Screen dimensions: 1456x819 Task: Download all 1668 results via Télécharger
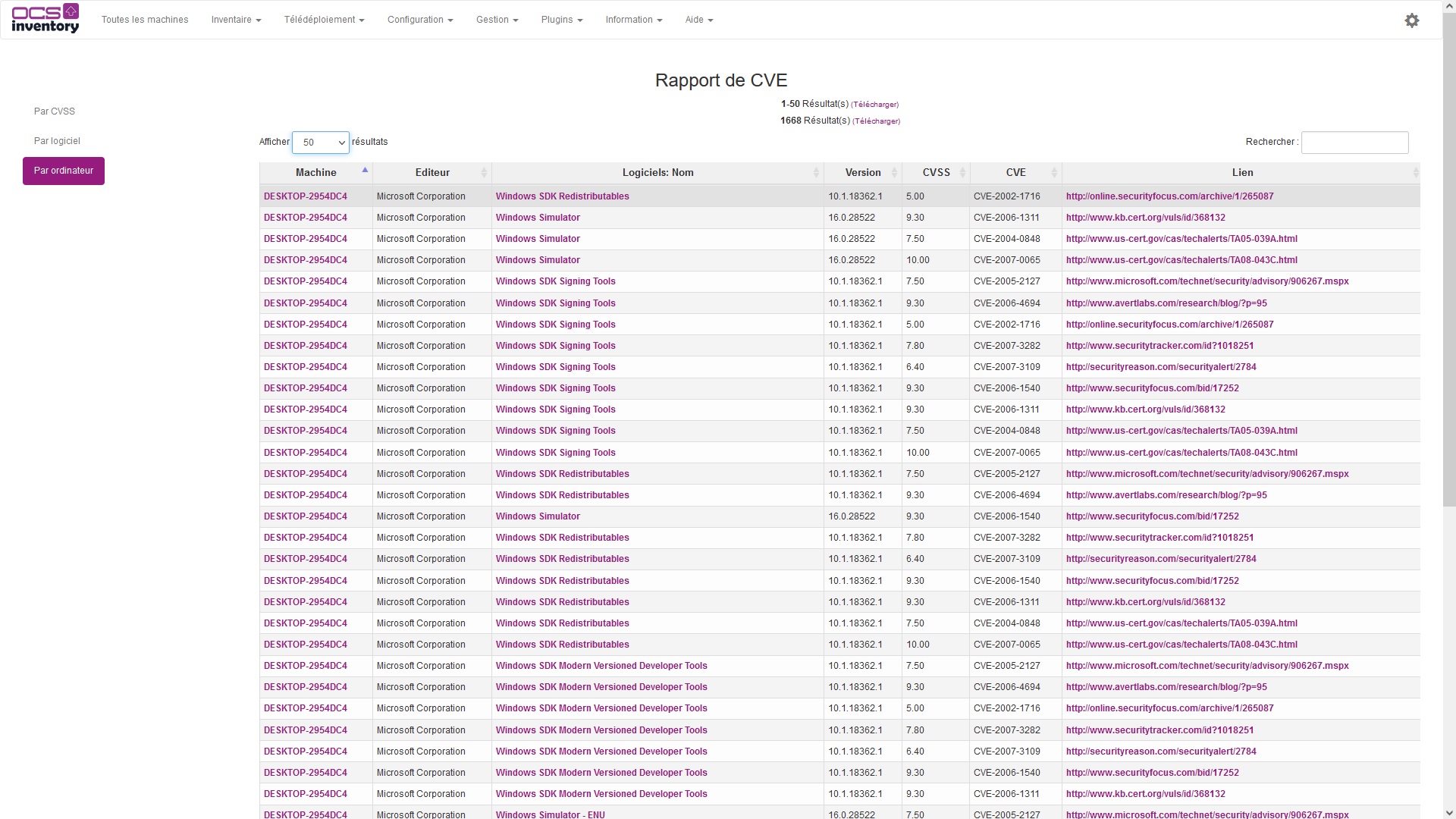point(876,121)
